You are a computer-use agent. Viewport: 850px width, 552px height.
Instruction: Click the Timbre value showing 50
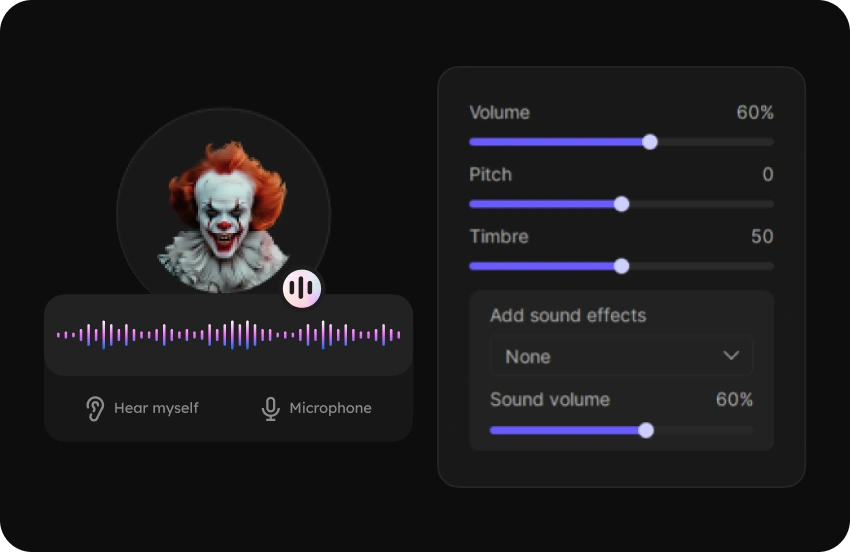(x=762, y=237)
